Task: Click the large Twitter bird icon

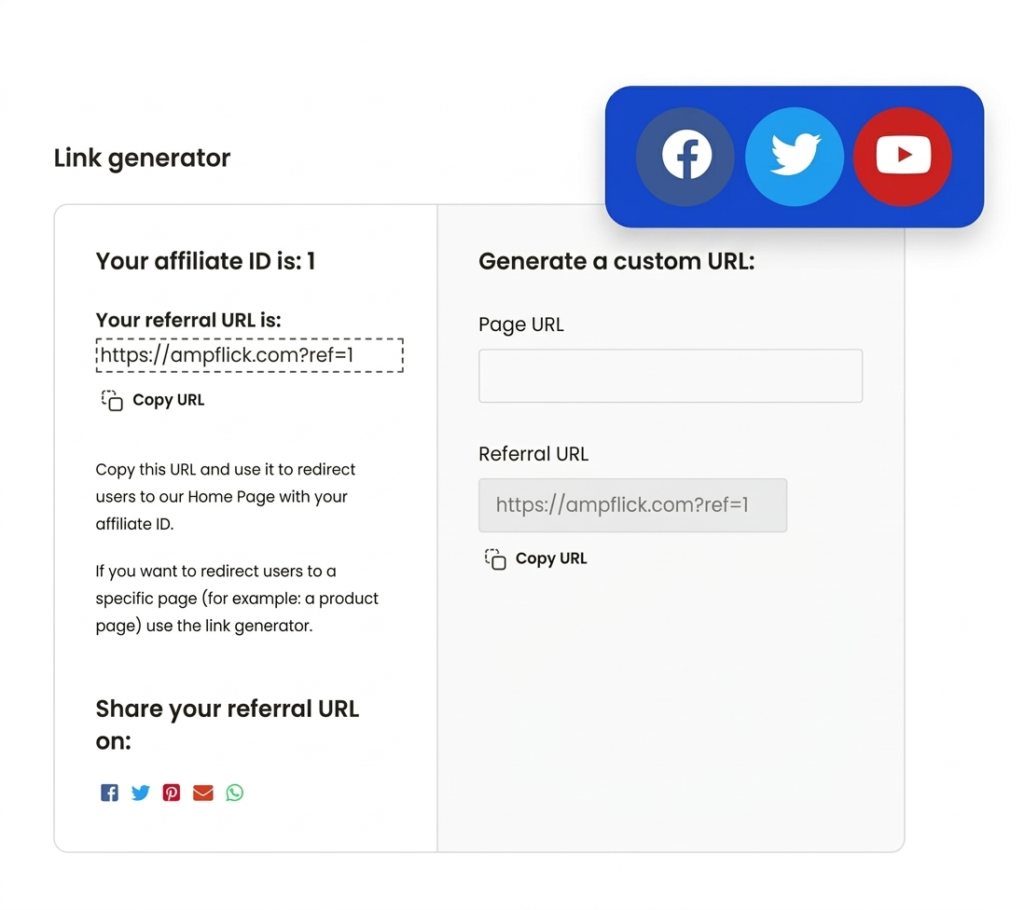Action: [x=795, y=156]
